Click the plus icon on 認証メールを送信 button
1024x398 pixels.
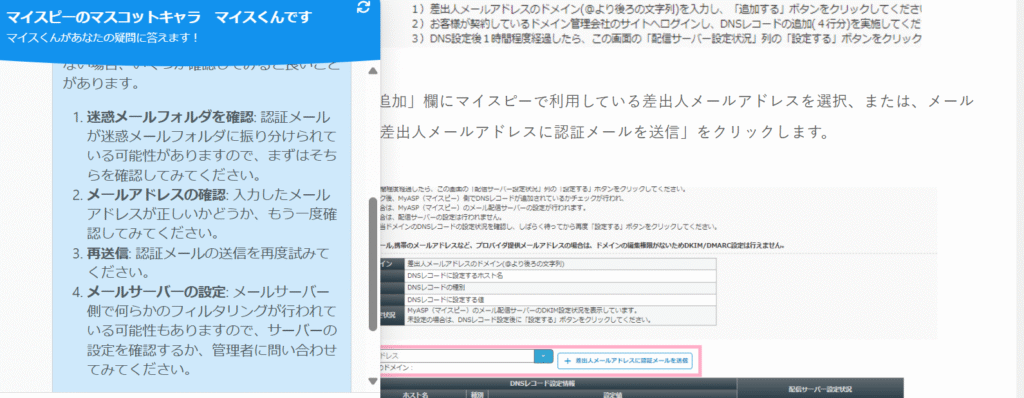point(568,360)
